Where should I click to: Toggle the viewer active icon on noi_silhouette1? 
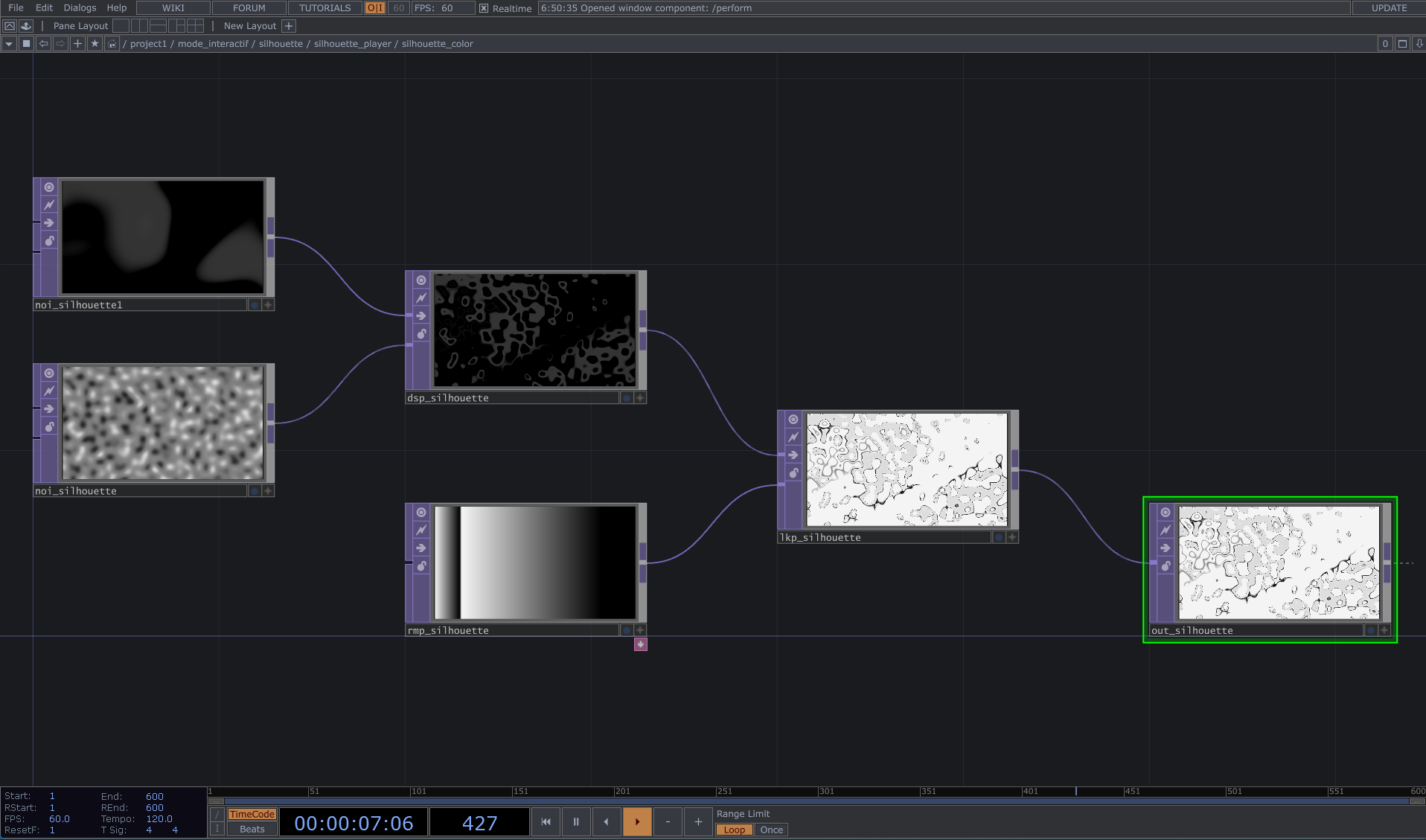pos(49,187)
